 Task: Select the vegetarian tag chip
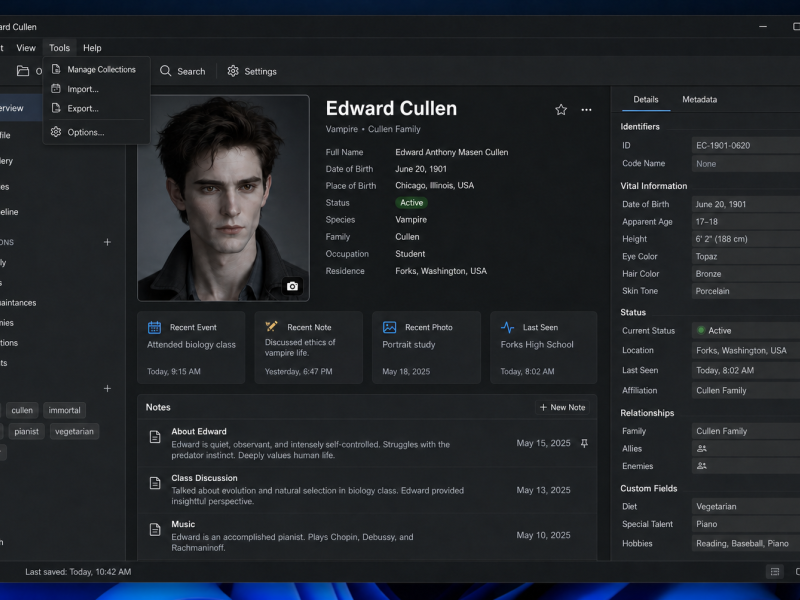pyautogui.click(x=74, y=432)
